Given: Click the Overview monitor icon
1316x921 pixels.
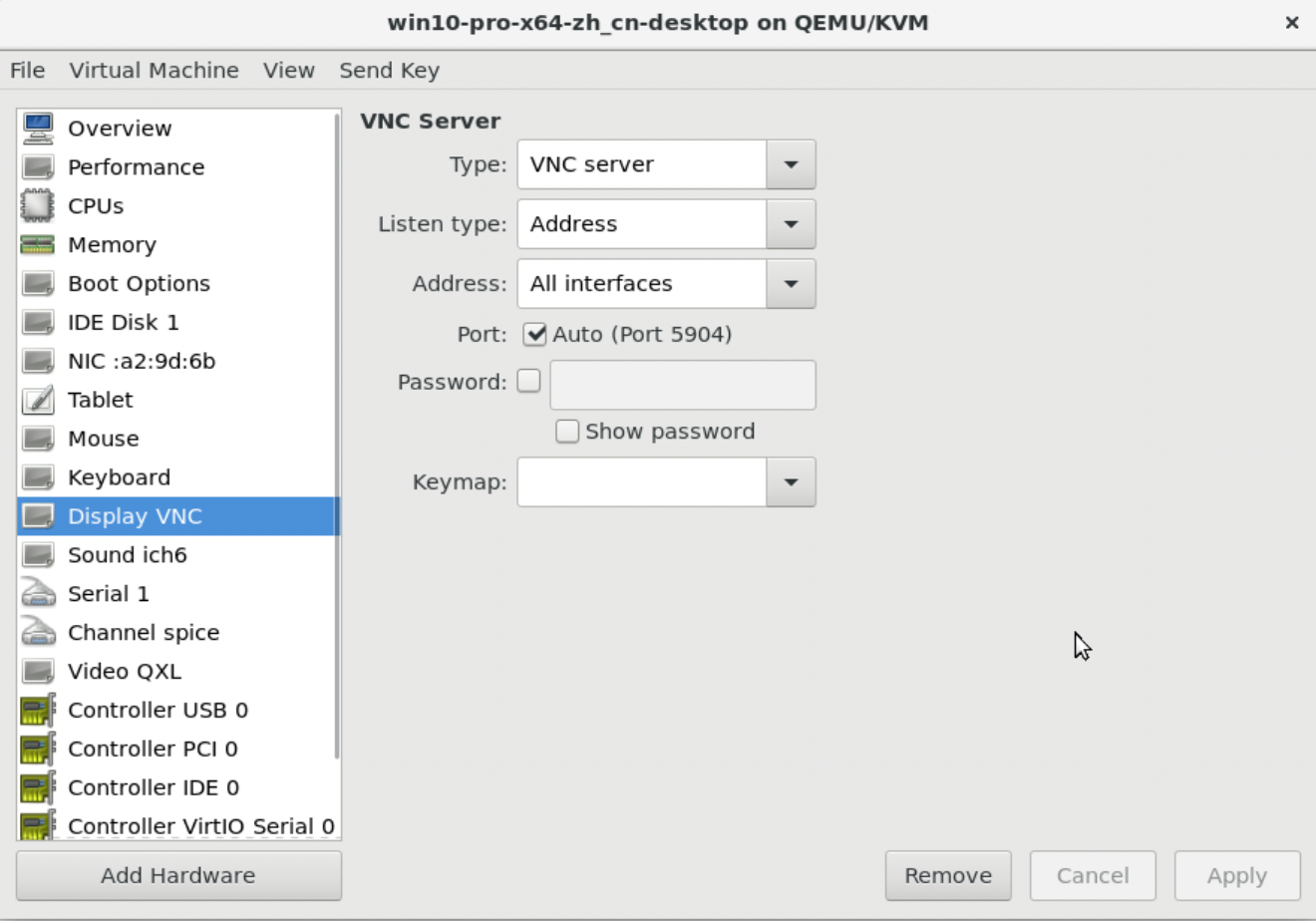Looking at the screenshot, I should click(x=38, y=129).
